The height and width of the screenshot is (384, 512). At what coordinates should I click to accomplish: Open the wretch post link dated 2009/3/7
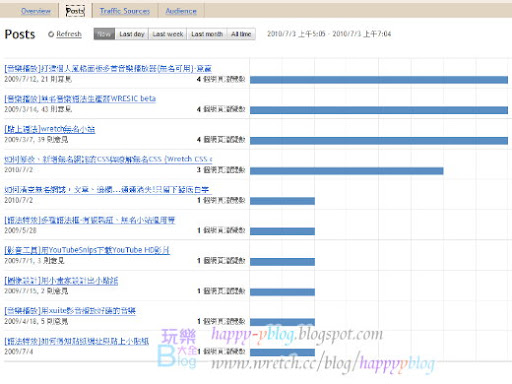(x=50, y=129)
